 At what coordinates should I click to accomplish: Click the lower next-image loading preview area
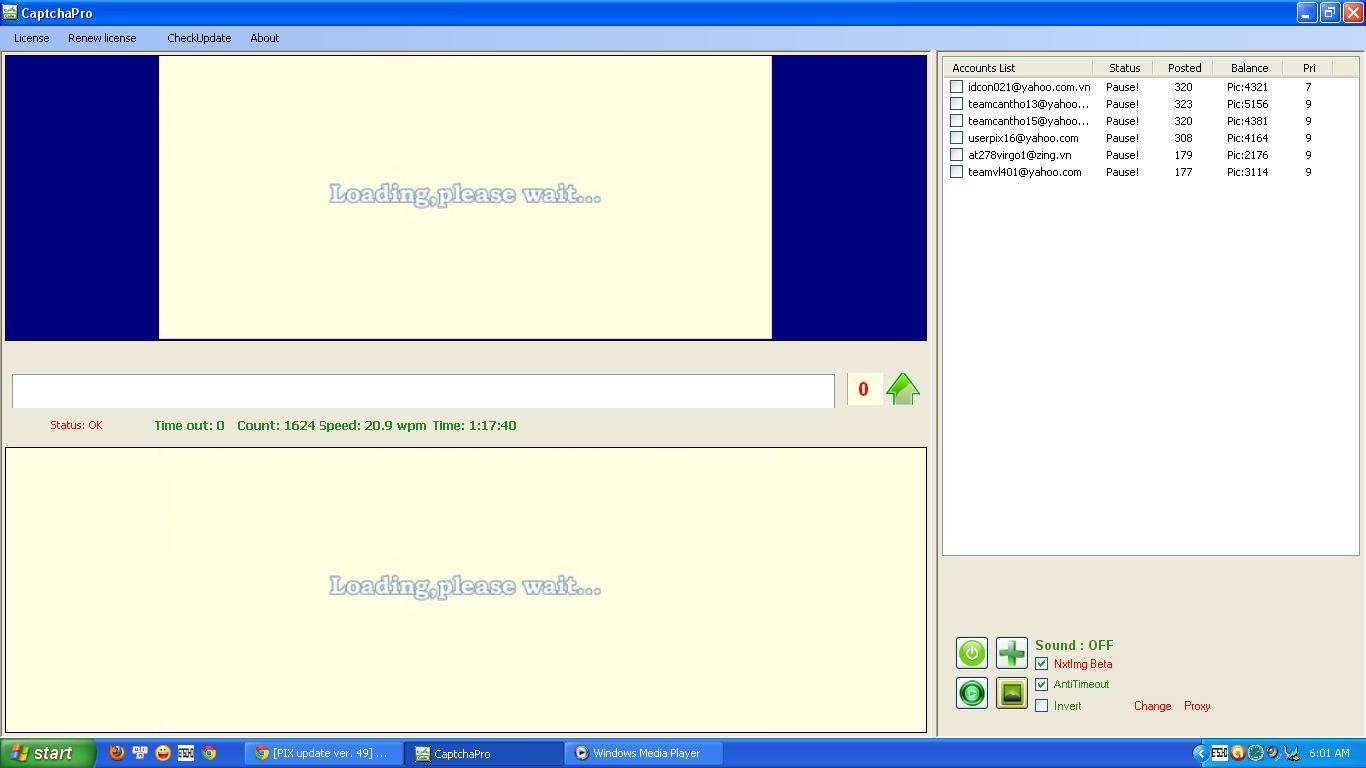point(466,590)
